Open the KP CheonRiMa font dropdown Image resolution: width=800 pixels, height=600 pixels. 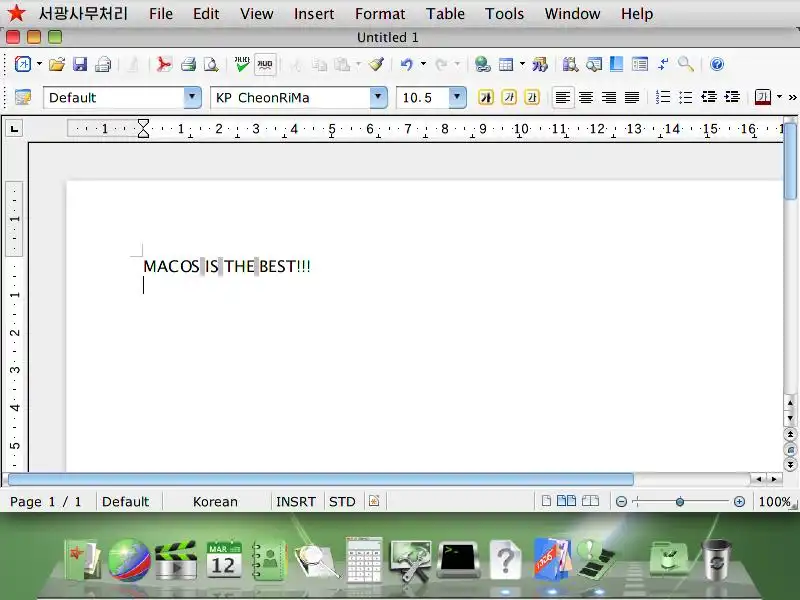378,97
